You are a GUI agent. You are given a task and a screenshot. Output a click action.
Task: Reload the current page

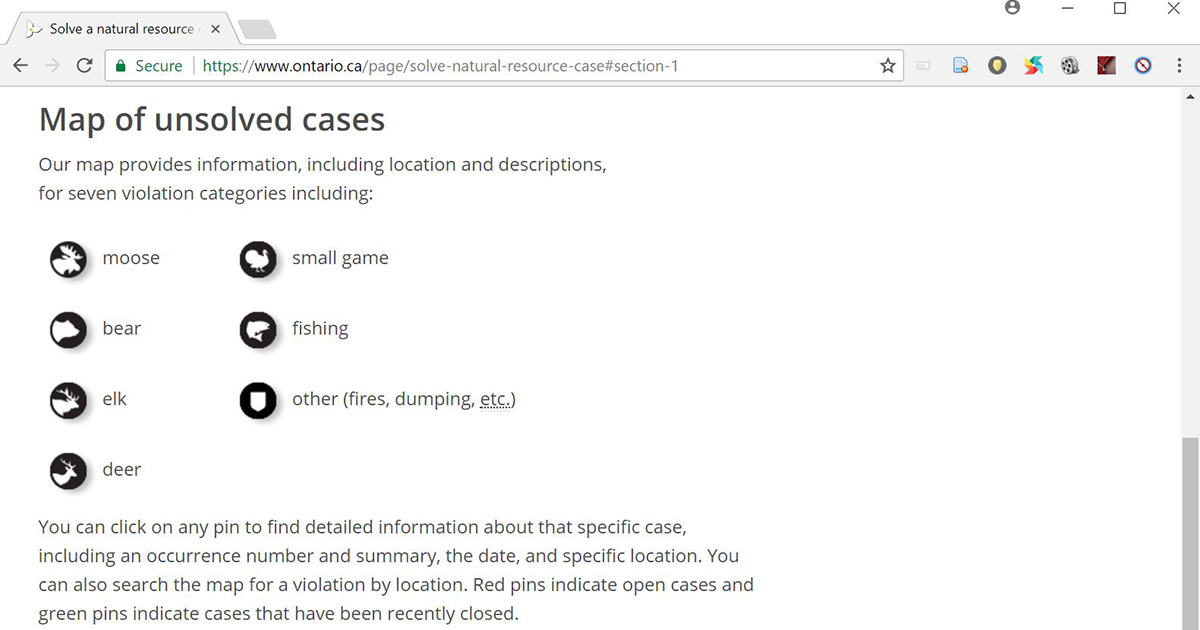84,64
